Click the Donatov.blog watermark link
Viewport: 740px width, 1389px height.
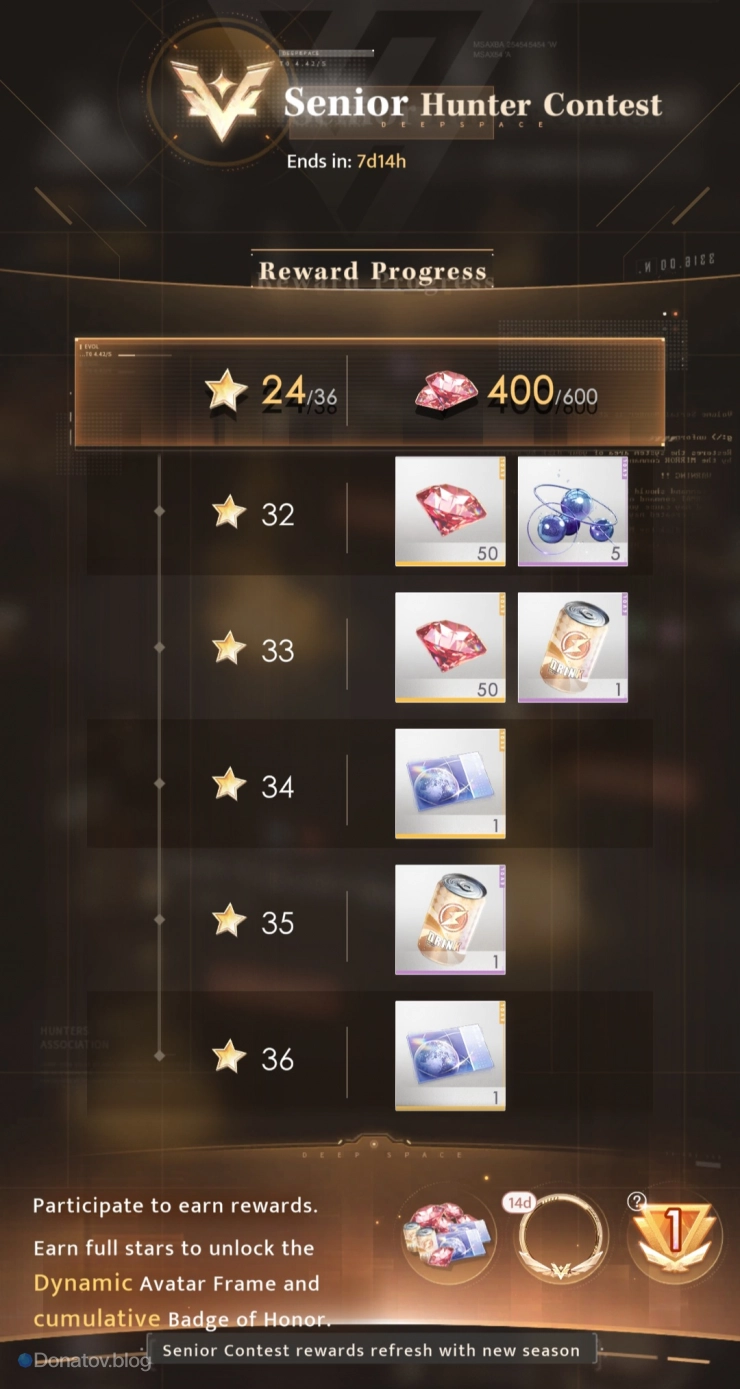[x=85, y=1360]
